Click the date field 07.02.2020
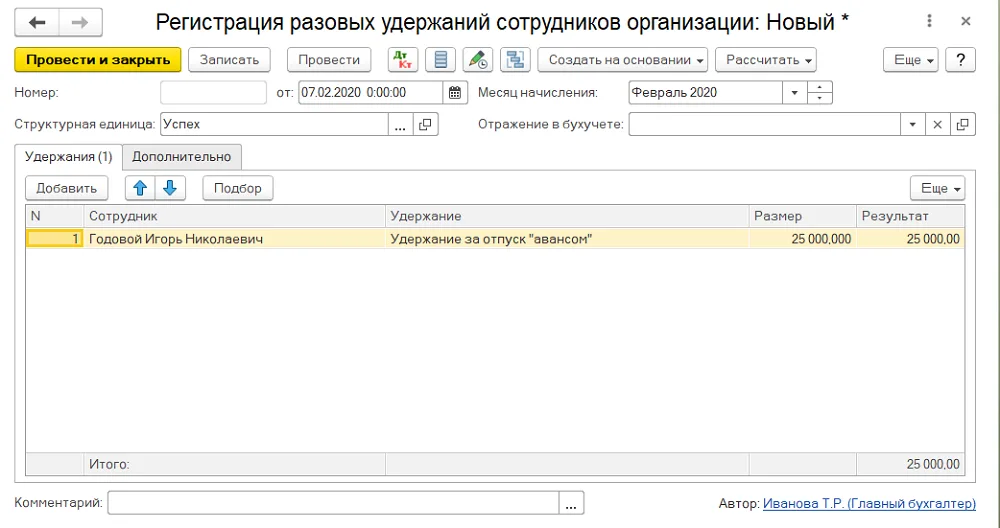1000x528 pixels. [371, 92]
